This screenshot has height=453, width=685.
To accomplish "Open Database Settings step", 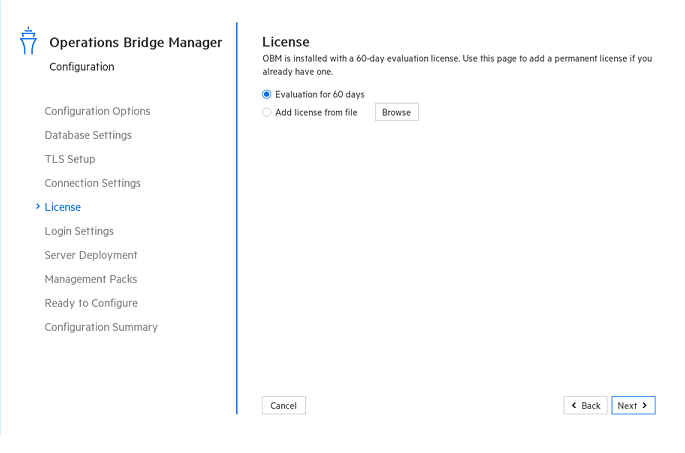I will coord(88,135).
